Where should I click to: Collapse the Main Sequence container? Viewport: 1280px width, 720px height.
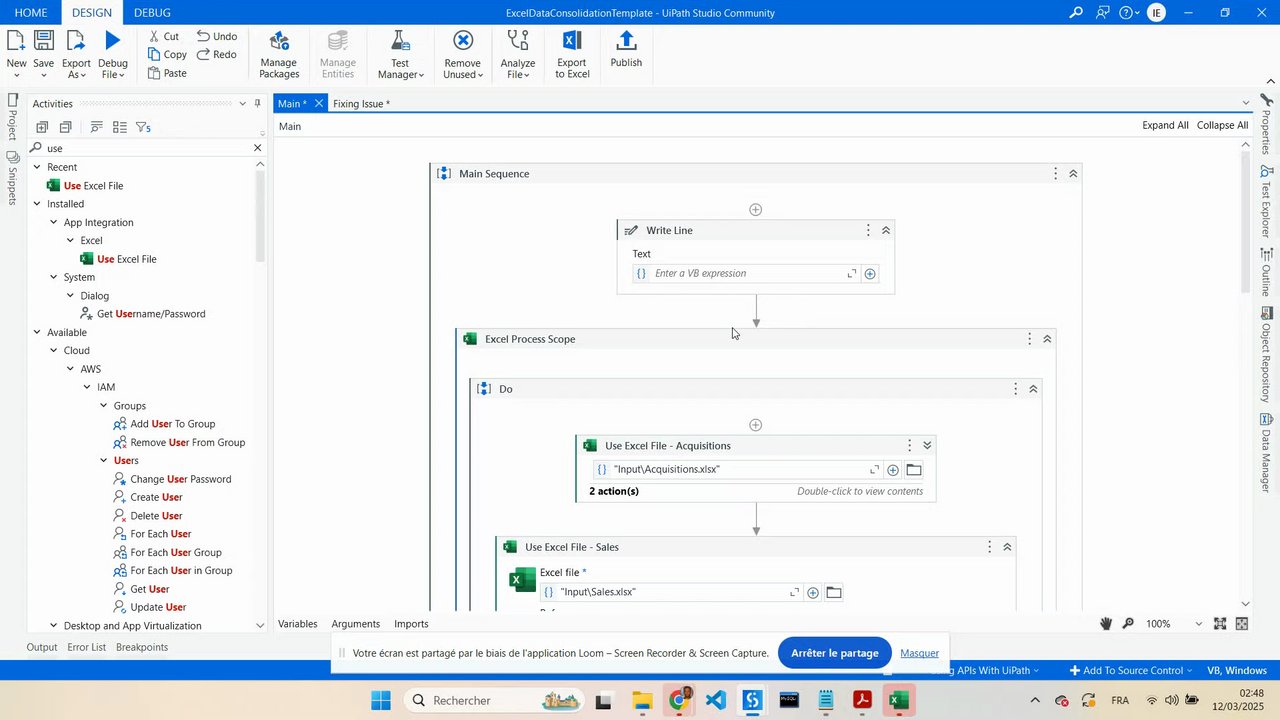click(x=1073, y=174)
